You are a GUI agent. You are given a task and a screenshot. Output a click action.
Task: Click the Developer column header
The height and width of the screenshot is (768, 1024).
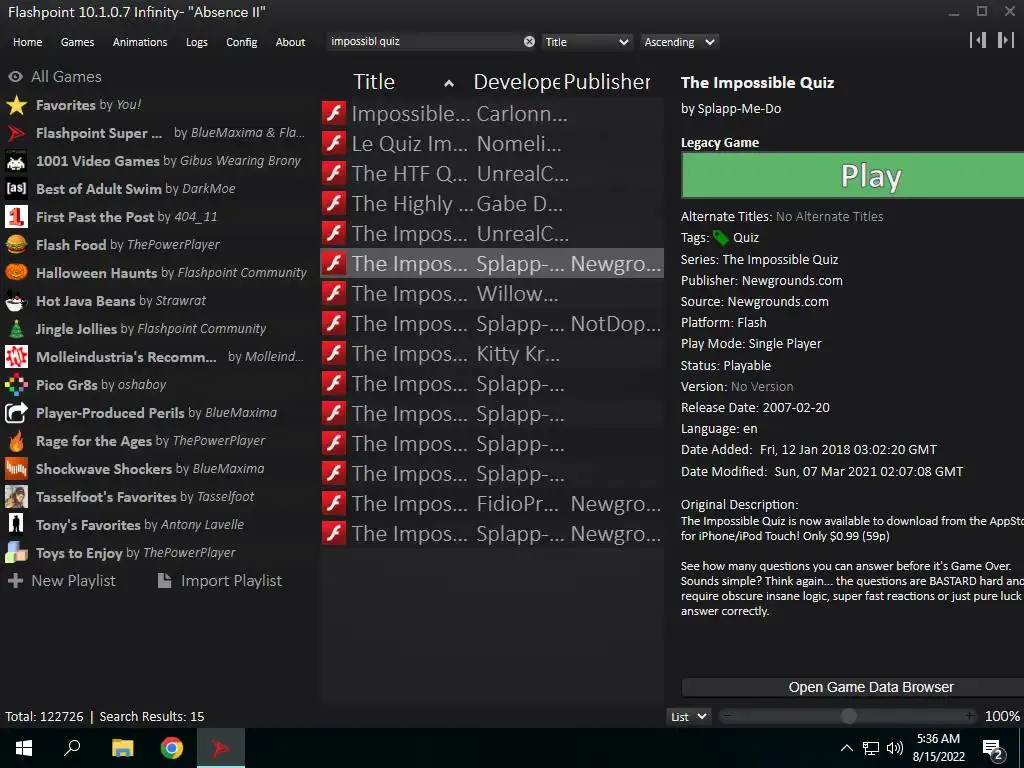click(516, 82)
